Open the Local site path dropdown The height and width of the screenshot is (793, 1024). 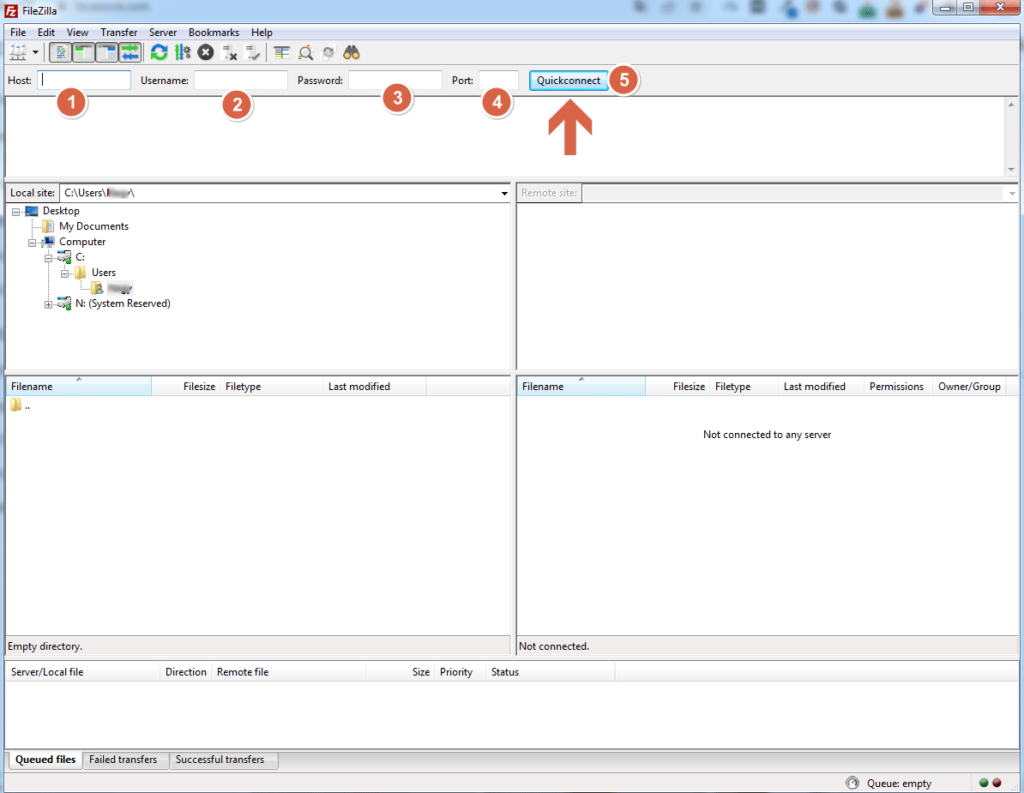click(504, 193)
